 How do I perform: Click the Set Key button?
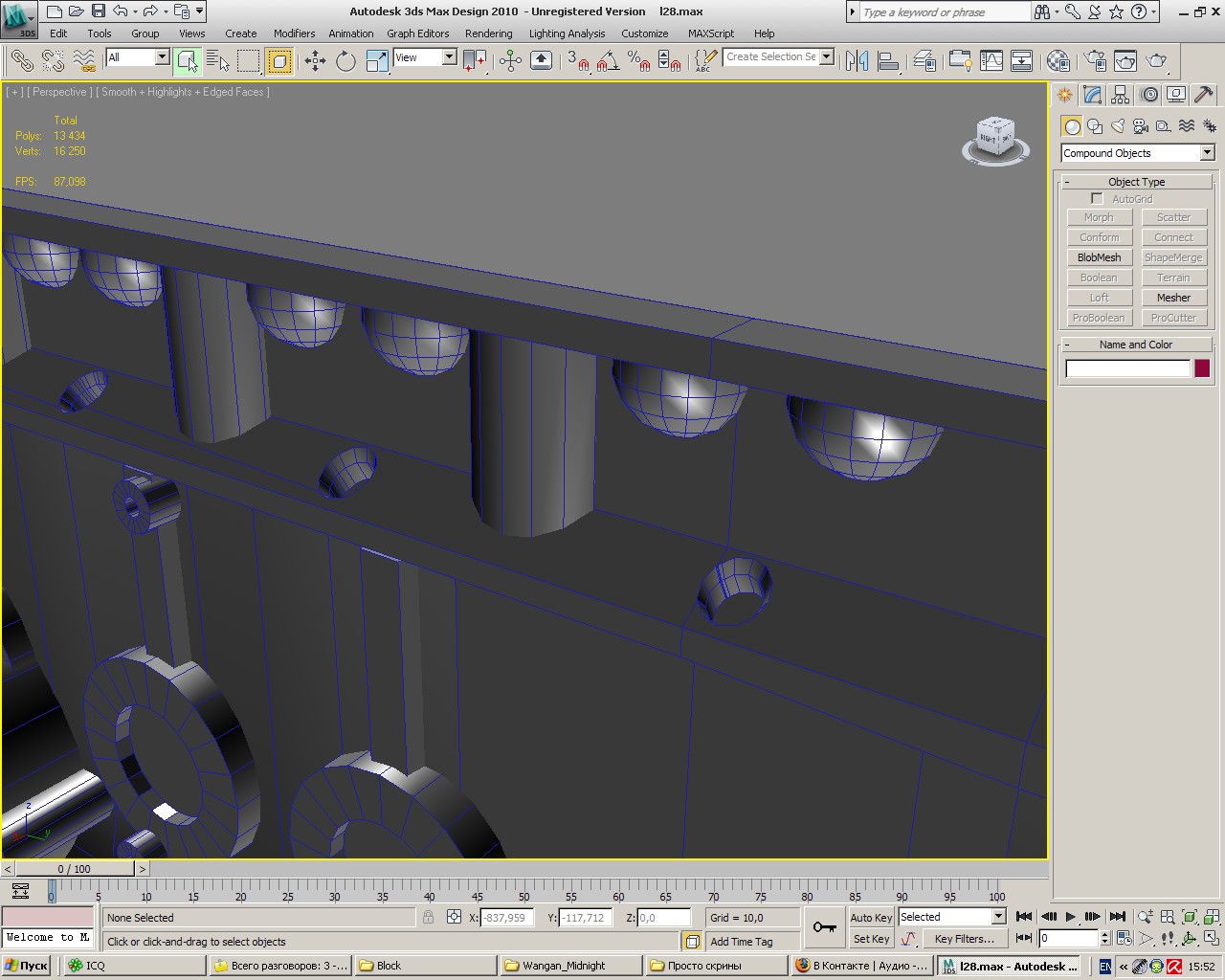[x=871, y=939]
